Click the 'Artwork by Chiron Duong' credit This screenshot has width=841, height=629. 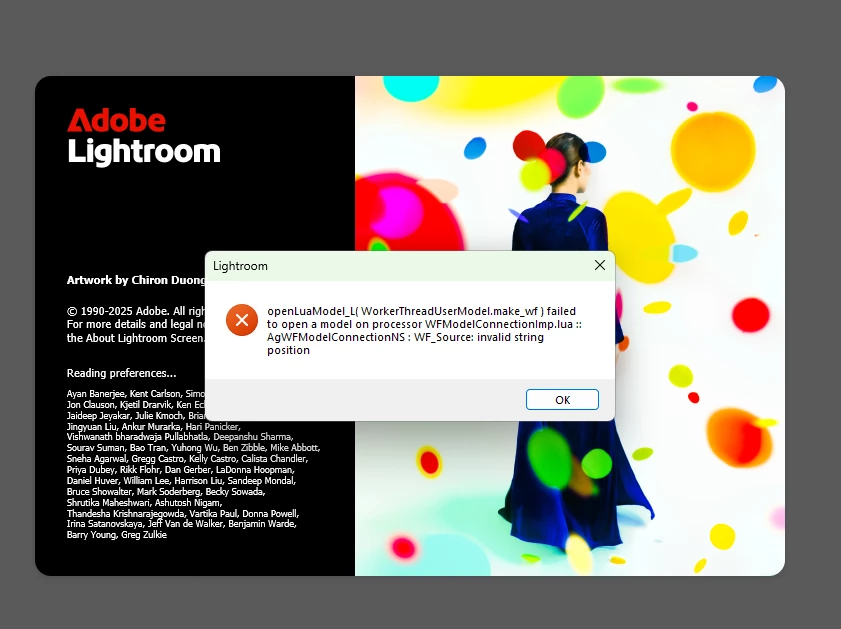tap(136, 280)
